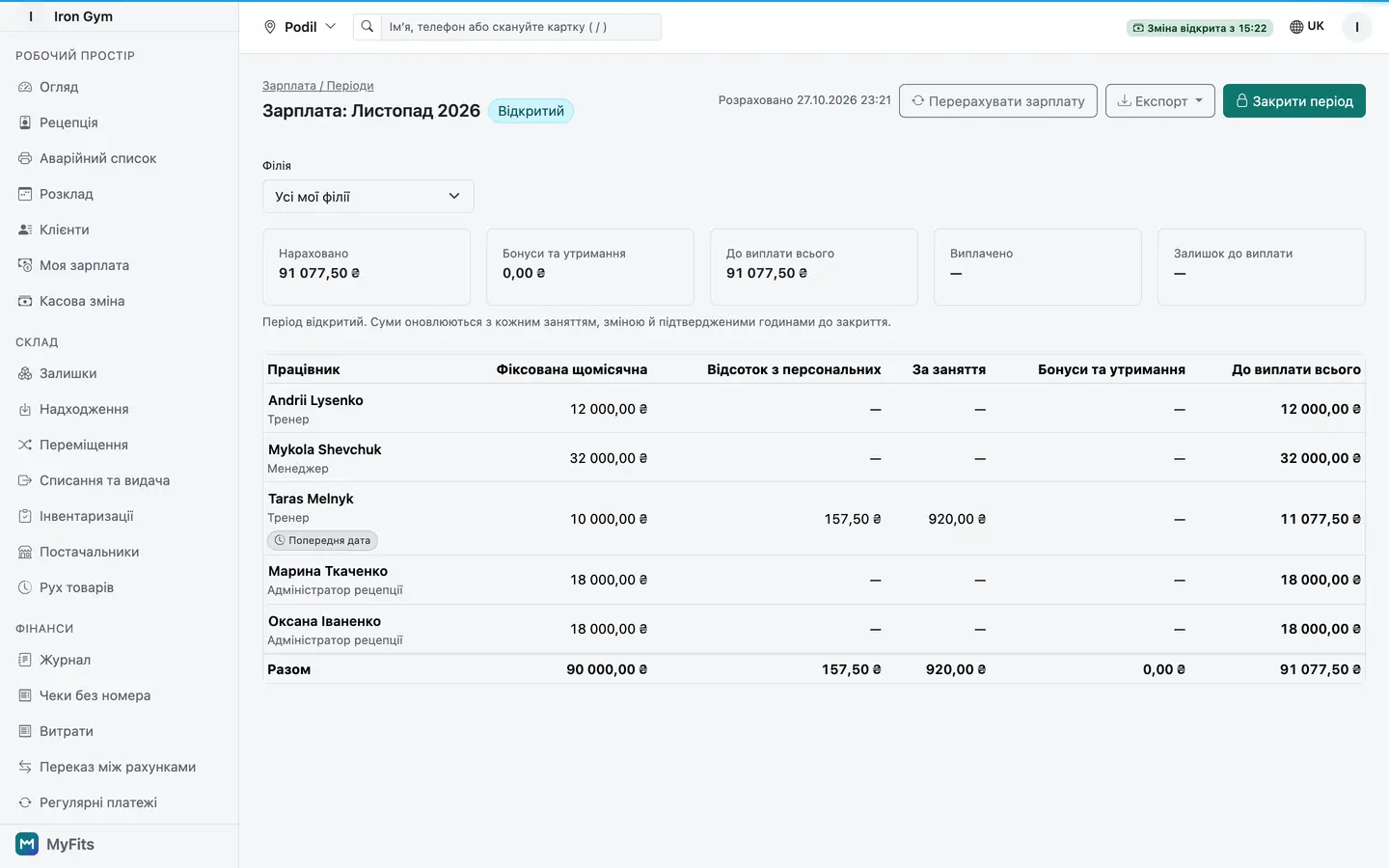The width and height of the screenshot is (1389, 868).
Task: Open the Podil location dropdown
Action: click(x=300, y=27)
